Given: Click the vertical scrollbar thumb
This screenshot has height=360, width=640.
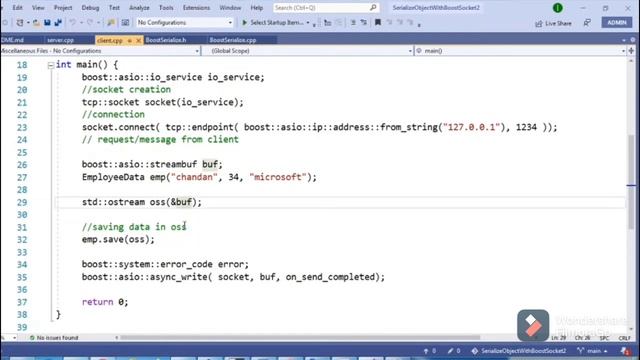Looking at the screenshot, I should (x=631, y=181).
